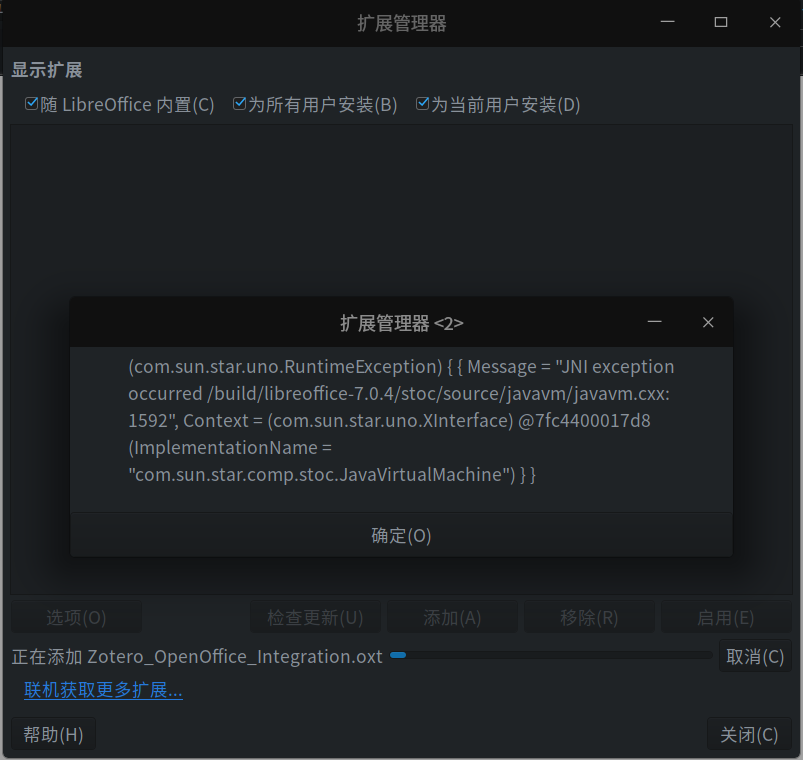Open extension 选项 settings
This screenshot has height=760, width=803.
[x=76, y=617]
